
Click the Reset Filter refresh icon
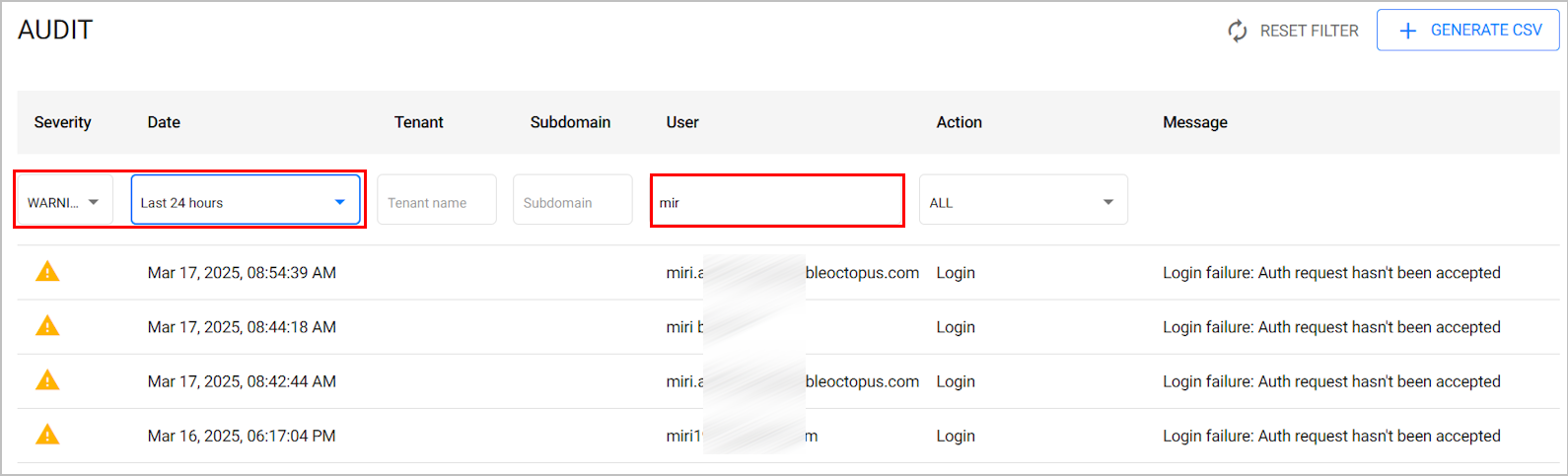pyautogui.click(x=1238, y=31)
